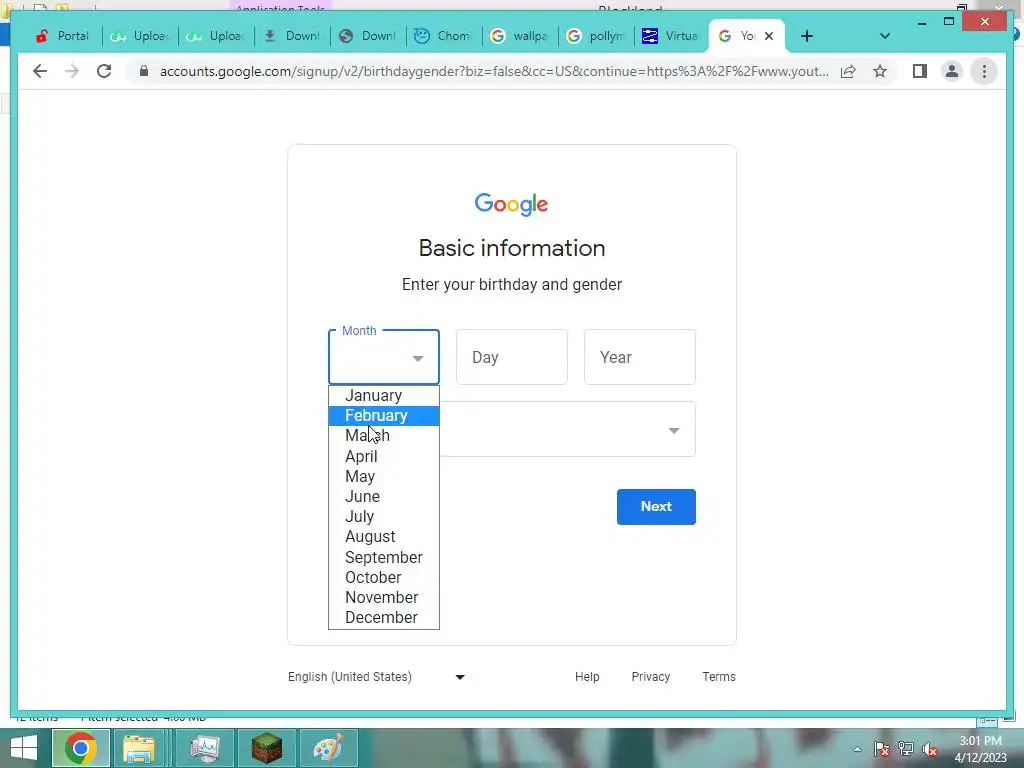Switch to the pollym Google tab
This screenshot has height=768, width=1024.
595,36
